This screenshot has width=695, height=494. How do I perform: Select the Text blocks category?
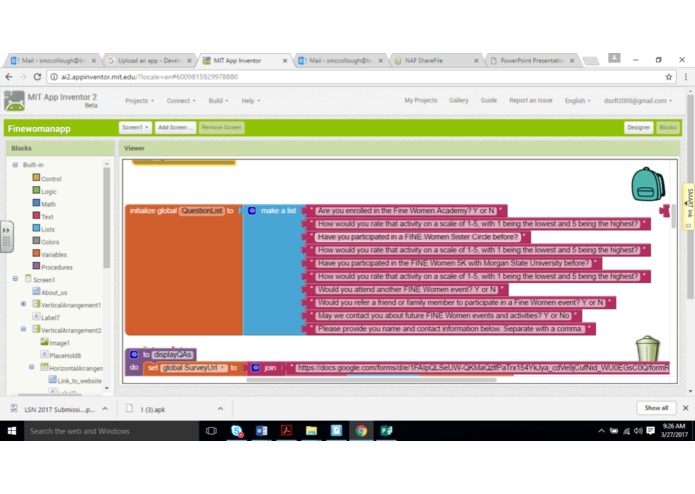pos(43,216)
